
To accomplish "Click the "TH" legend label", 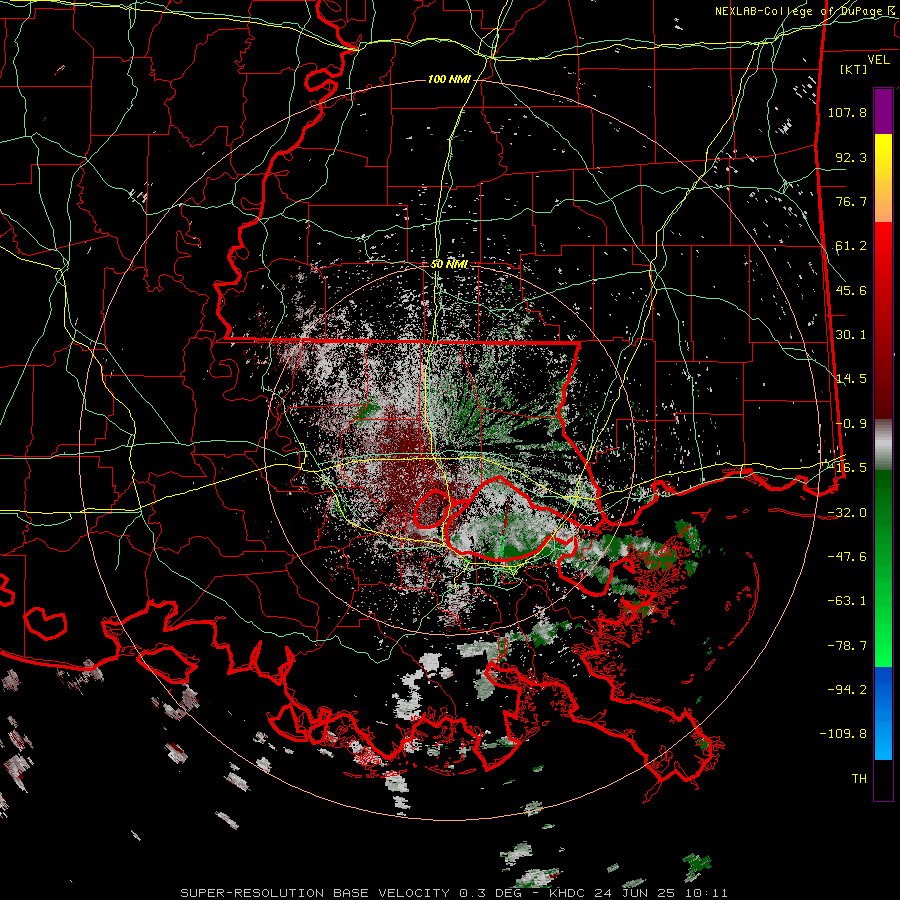I will click(859, 779).
